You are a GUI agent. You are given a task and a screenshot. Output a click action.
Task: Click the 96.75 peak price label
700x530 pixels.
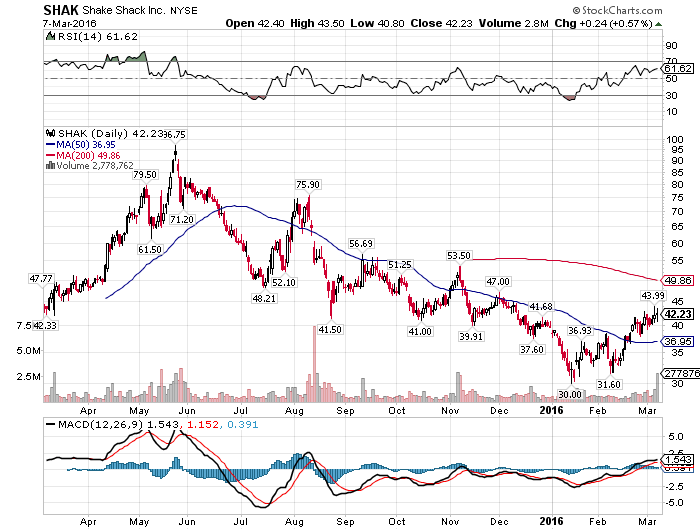[174, 134]
